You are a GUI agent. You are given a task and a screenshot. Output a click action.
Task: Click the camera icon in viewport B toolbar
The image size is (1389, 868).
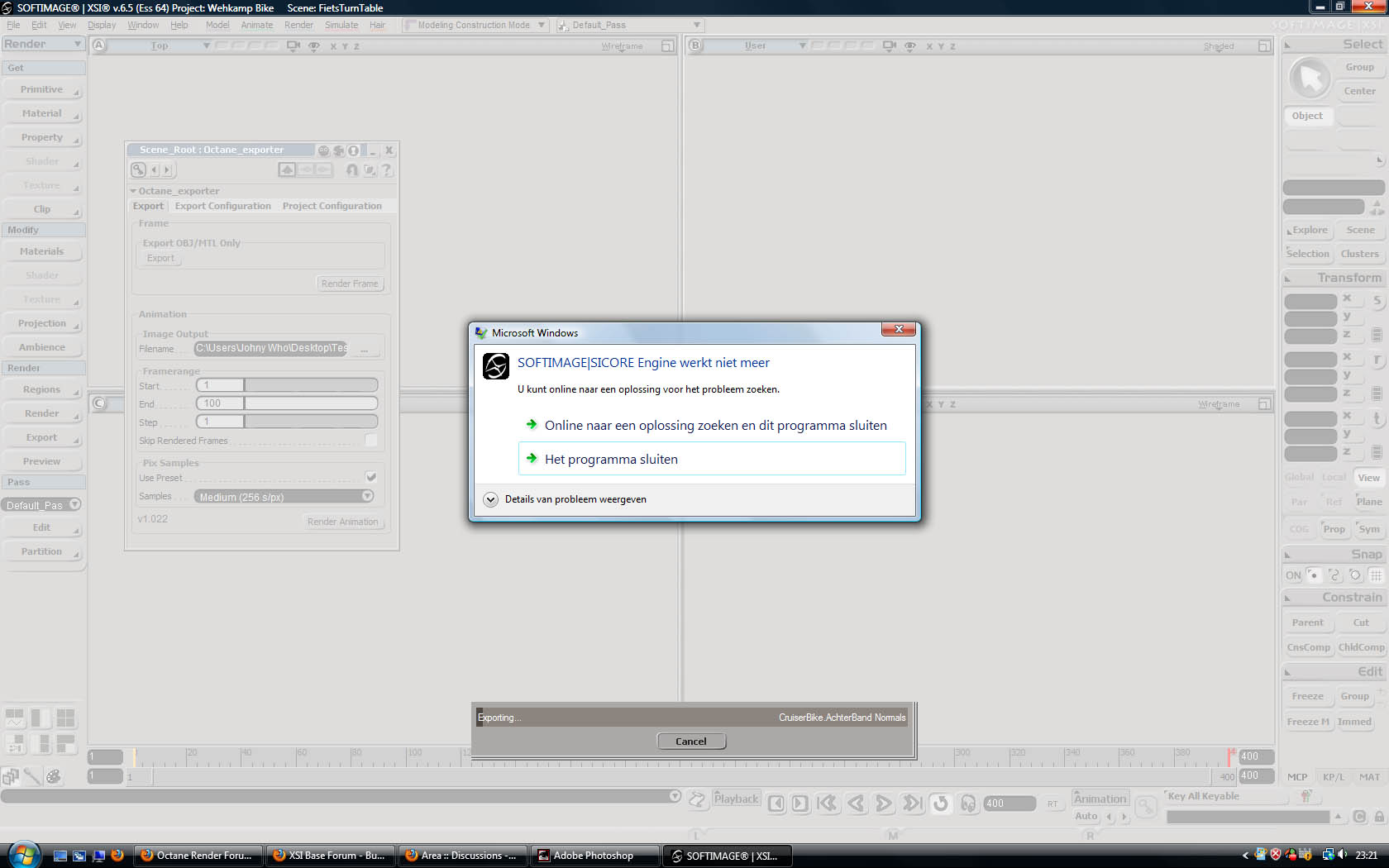889,45
